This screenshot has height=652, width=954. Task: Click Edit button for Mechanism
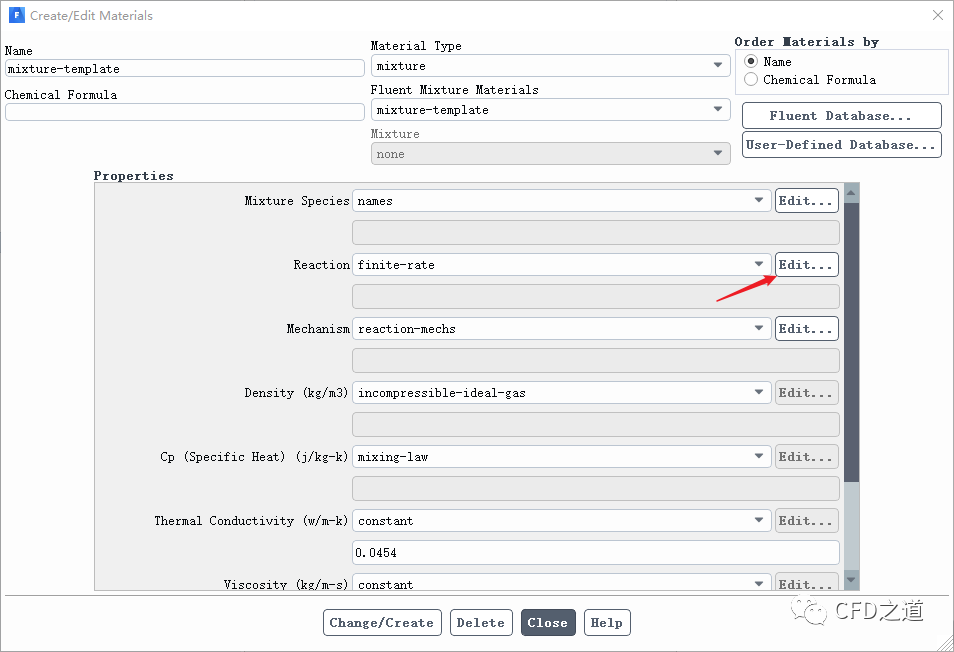tap(806, 329)
